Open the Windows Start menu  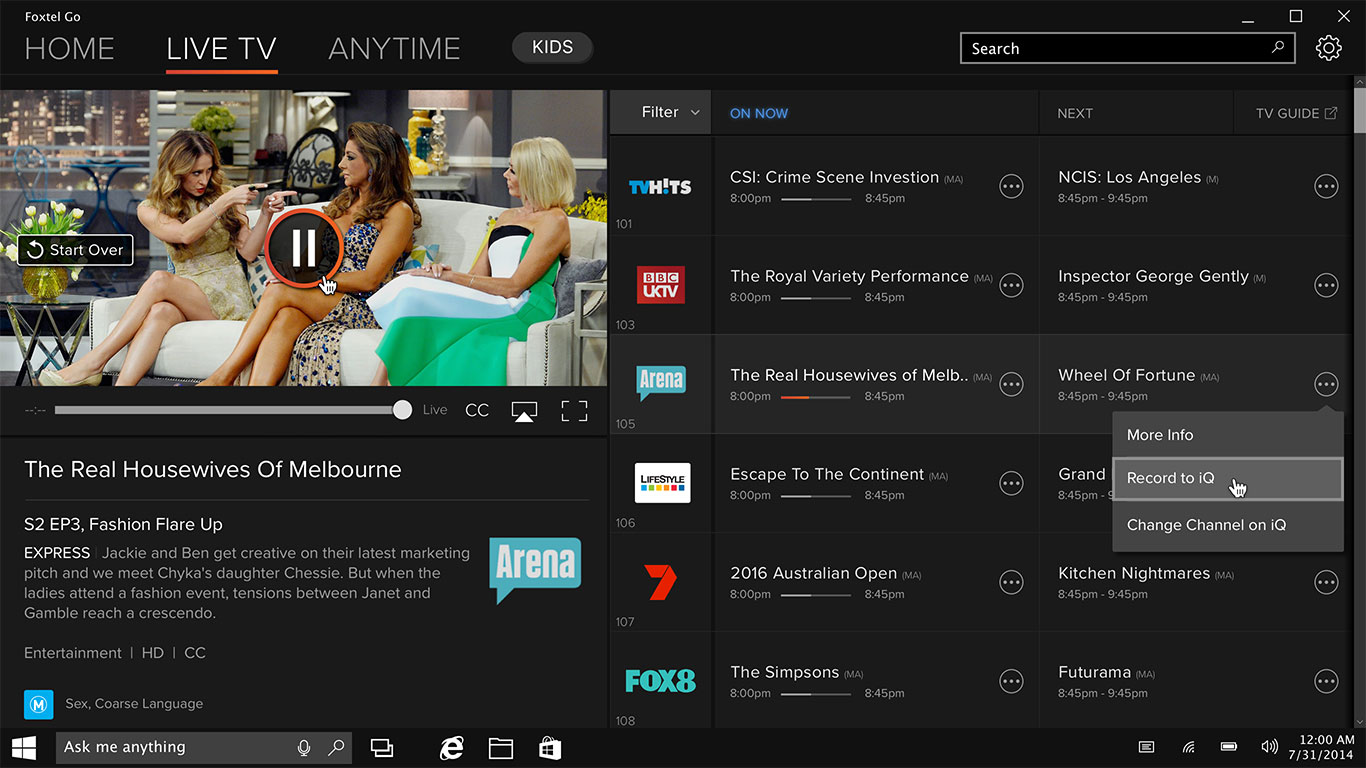pos(24,747)
